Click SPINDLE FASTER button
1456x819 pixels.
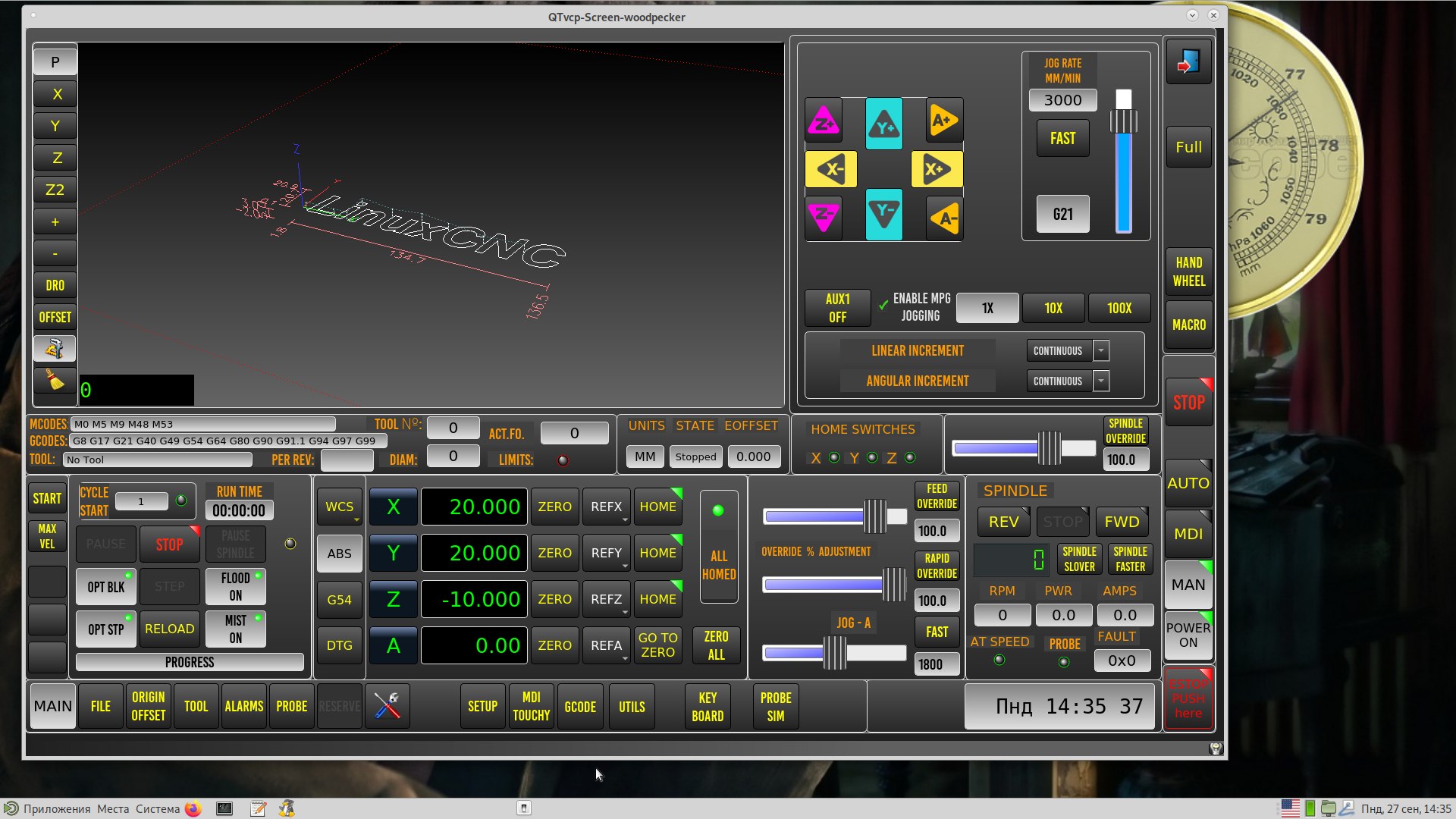(x=1131, y=559)
